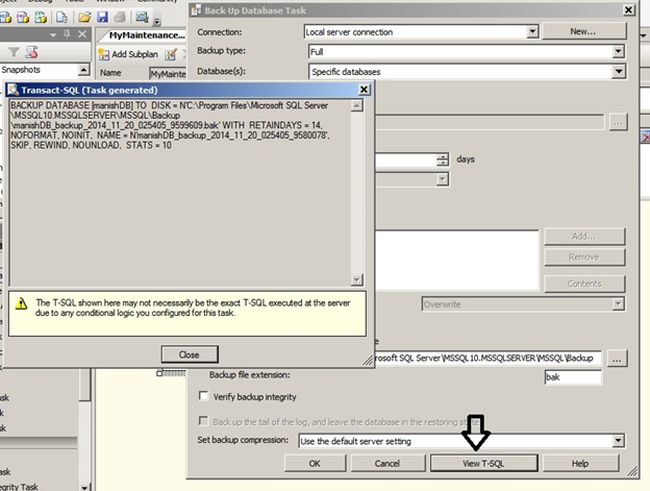Screen dimensions: 650x491
Task: Click the New connection button
Action: pos(583,32)
